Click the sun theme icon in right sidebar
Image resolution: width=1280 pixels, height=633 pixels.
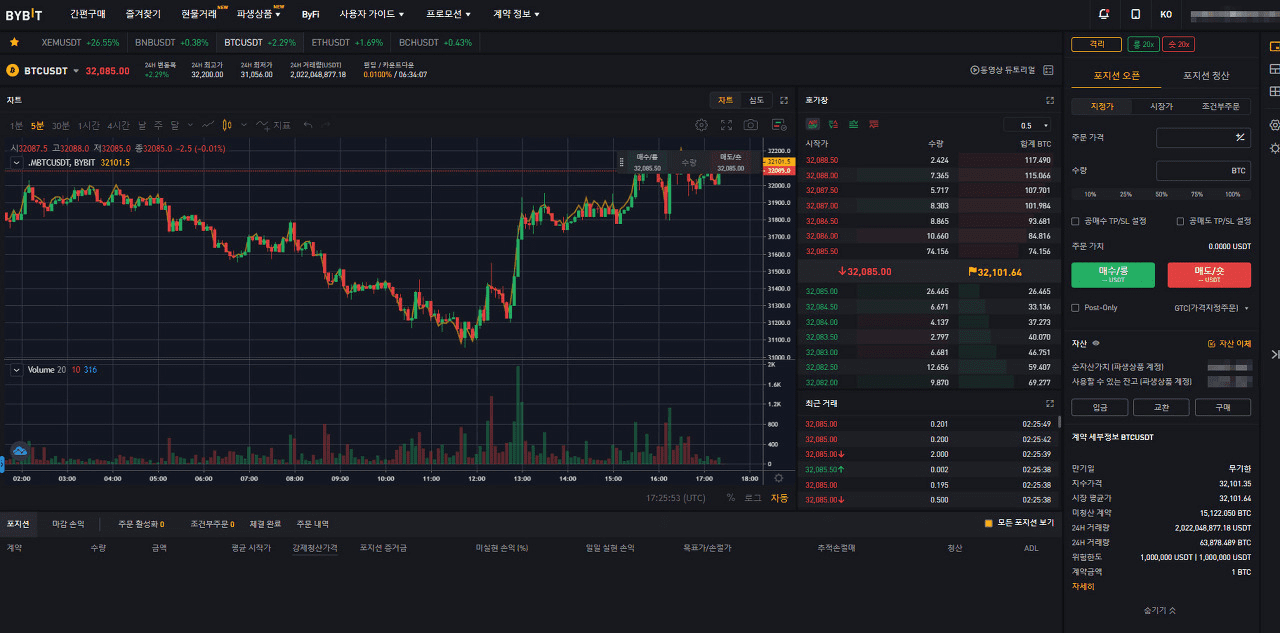[x=1274, y=148]
